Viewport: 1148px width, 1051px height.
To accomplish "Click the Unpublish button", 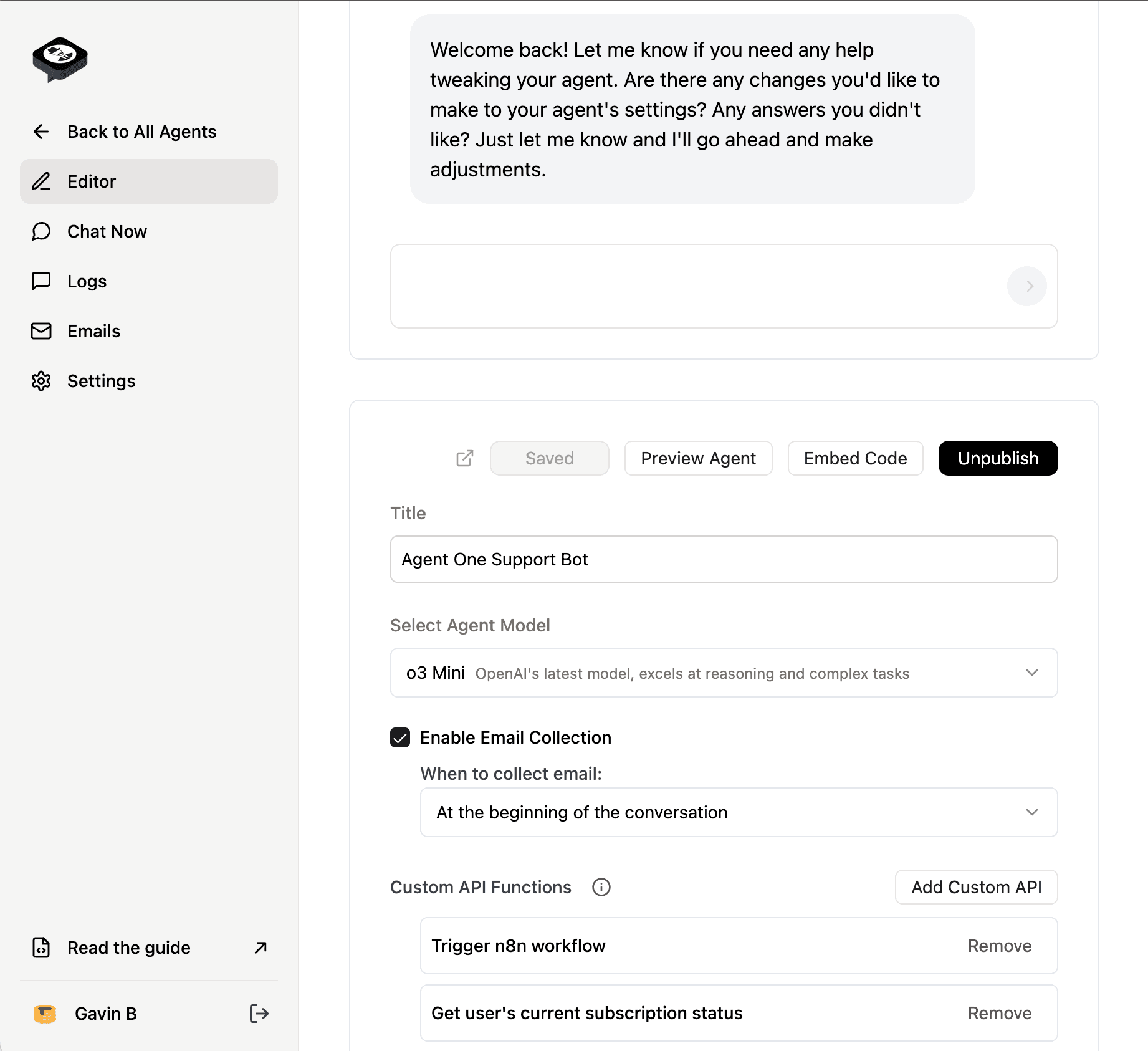I will [997, 458].
